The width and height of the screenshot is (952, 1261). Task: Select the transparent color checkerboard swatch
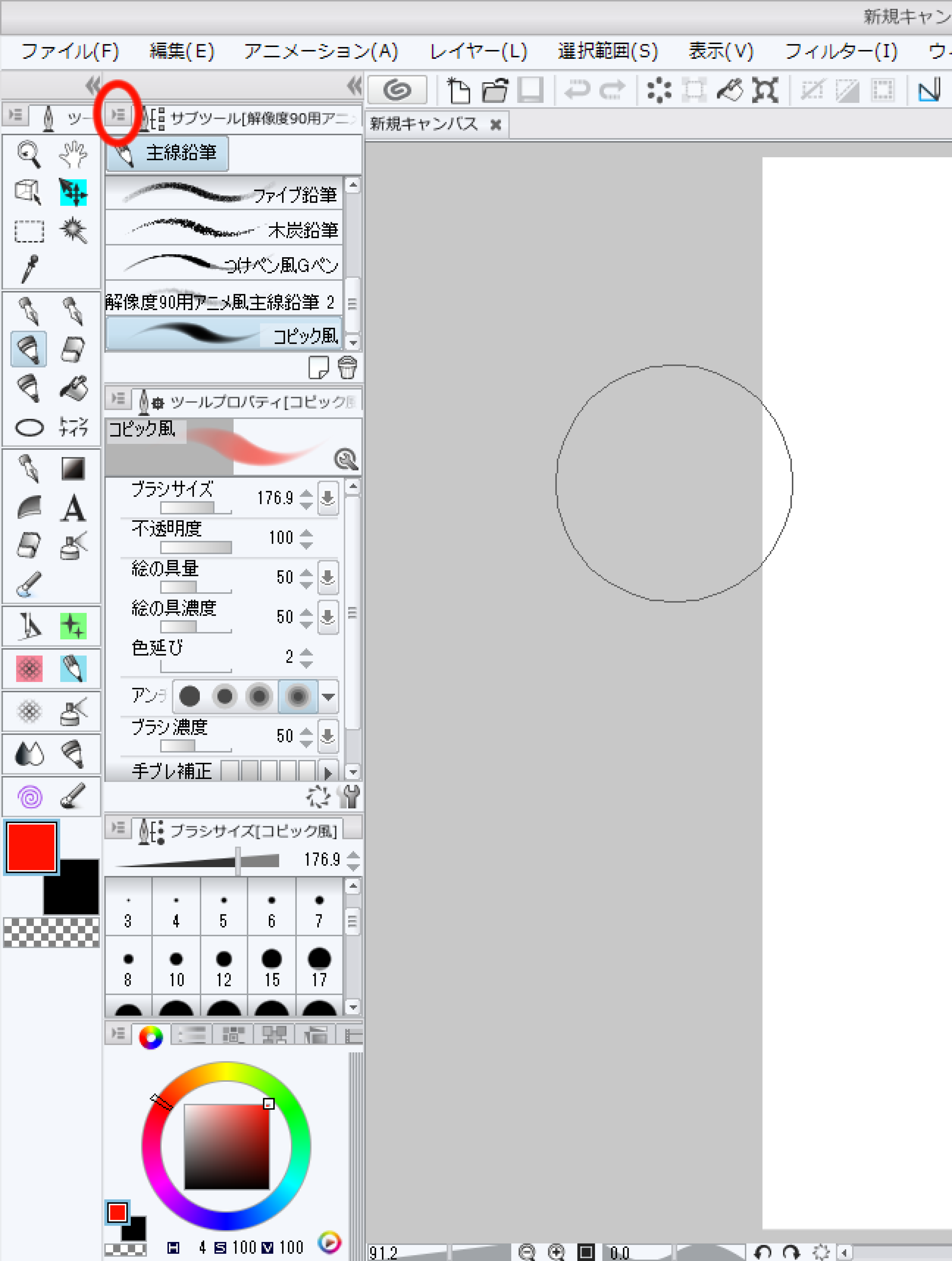51,933
